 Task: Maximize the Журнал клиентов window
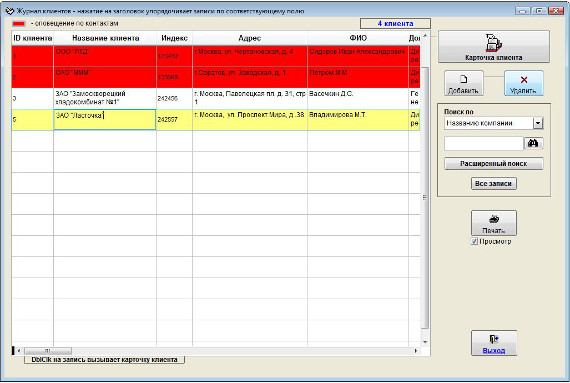[539, 11]
